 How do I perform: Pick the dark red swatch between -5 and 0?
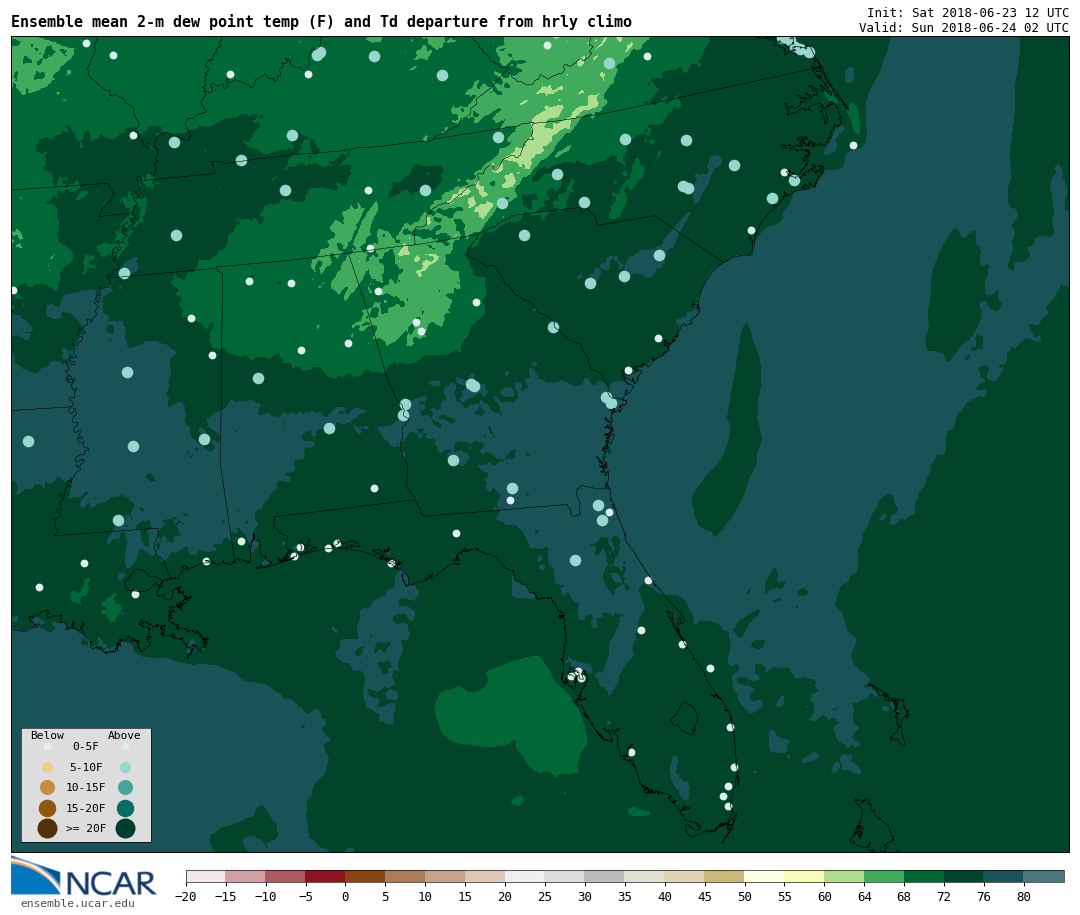[x=326, y=876]
